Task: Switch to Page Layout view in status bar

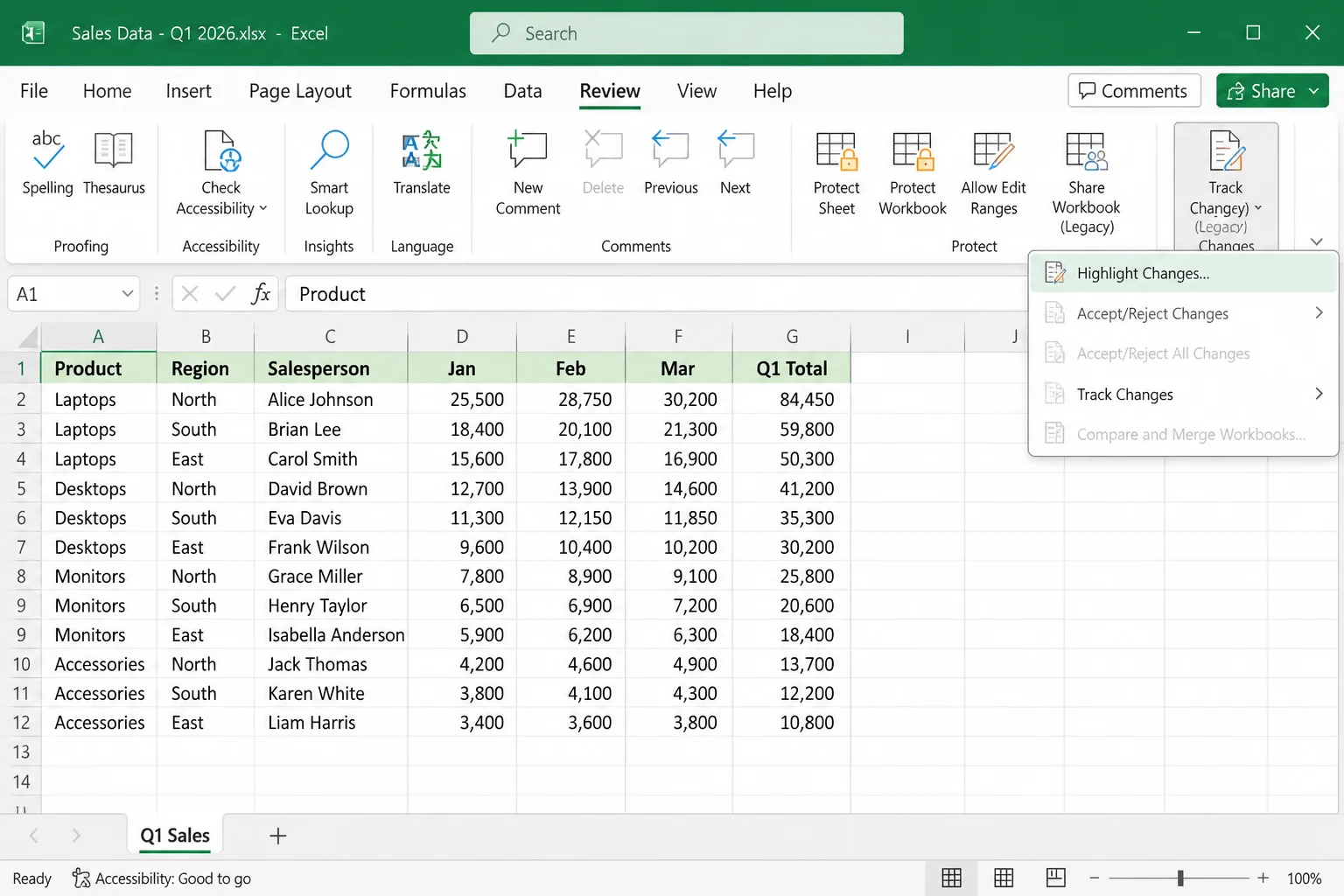Action: (x=1004, y=878)
